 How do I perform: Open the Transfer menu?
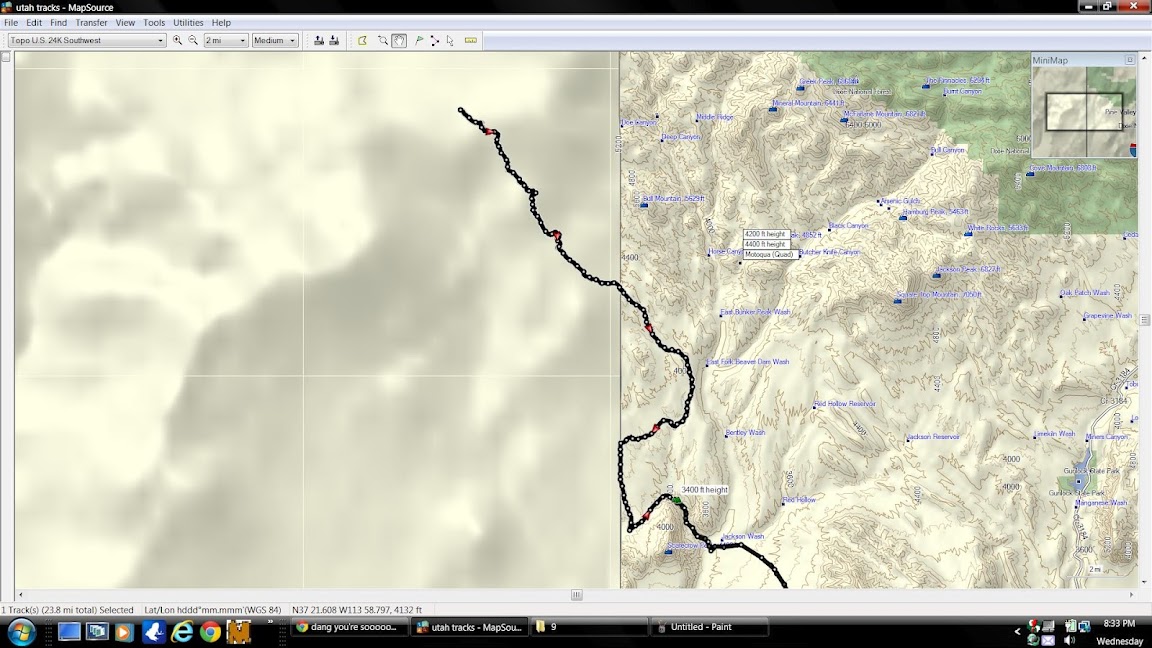tap(91, 22)
